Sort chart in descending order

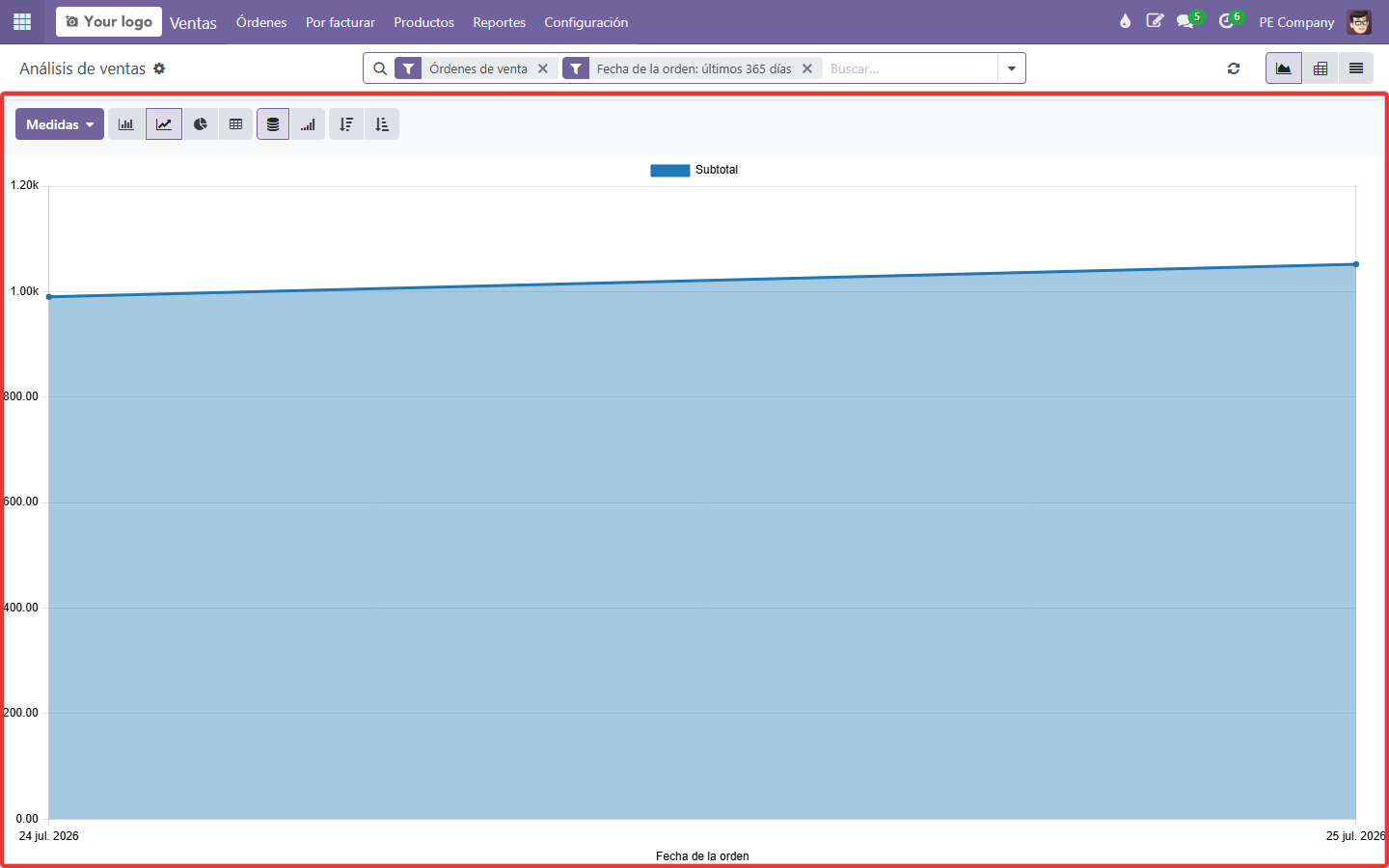[346, 124]
